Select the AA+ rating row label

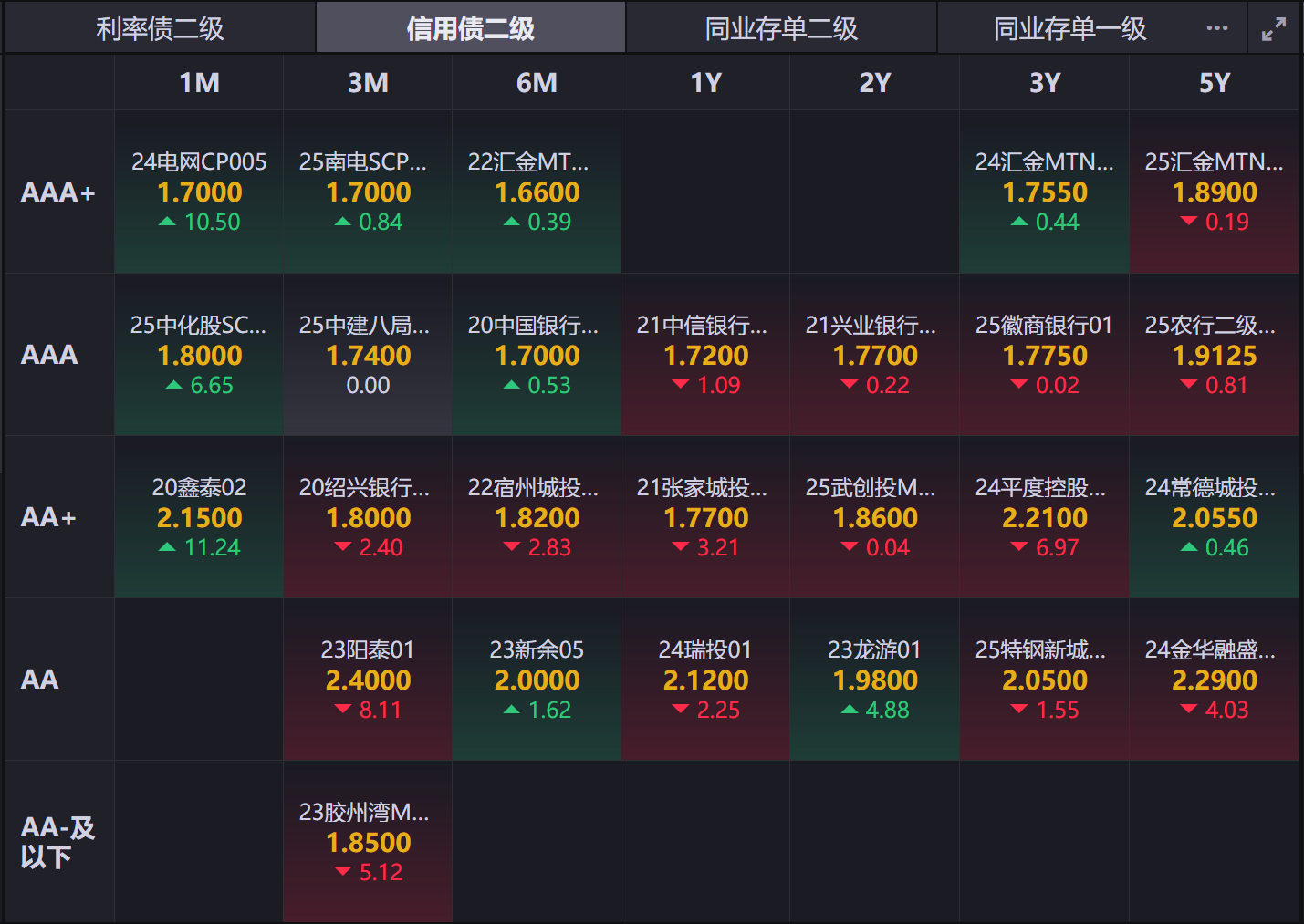point(59,517)
